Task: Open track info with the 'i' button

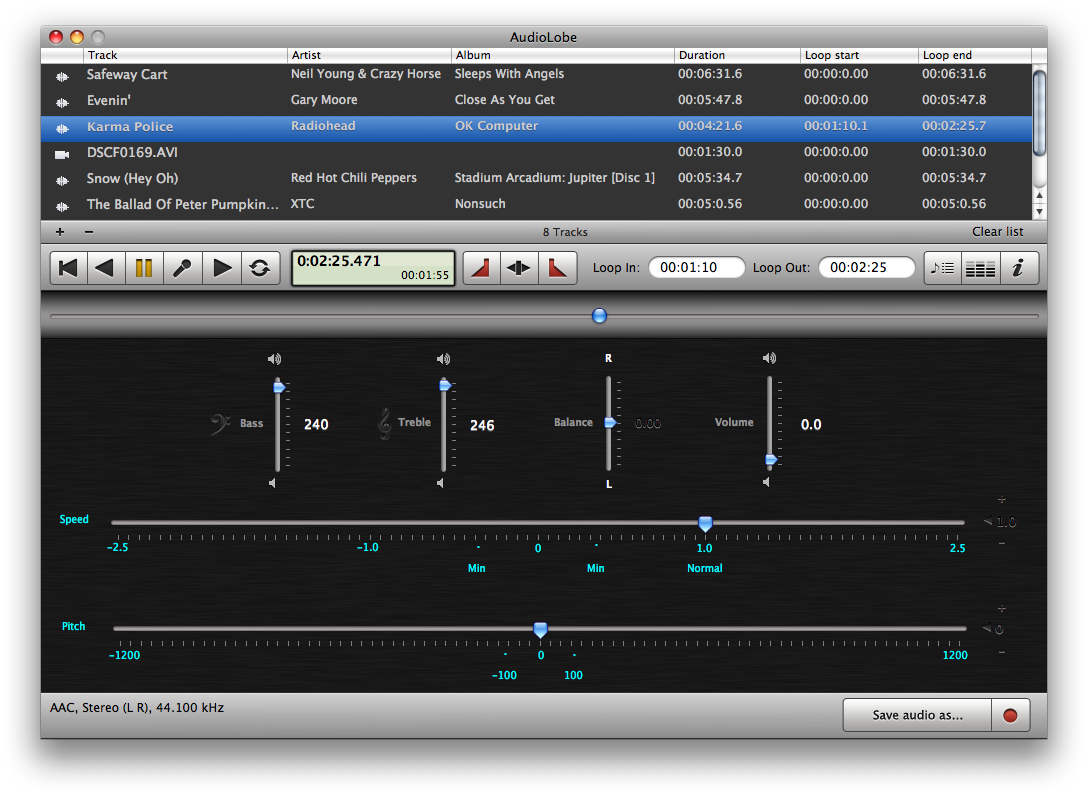Action: point(1018,268)
